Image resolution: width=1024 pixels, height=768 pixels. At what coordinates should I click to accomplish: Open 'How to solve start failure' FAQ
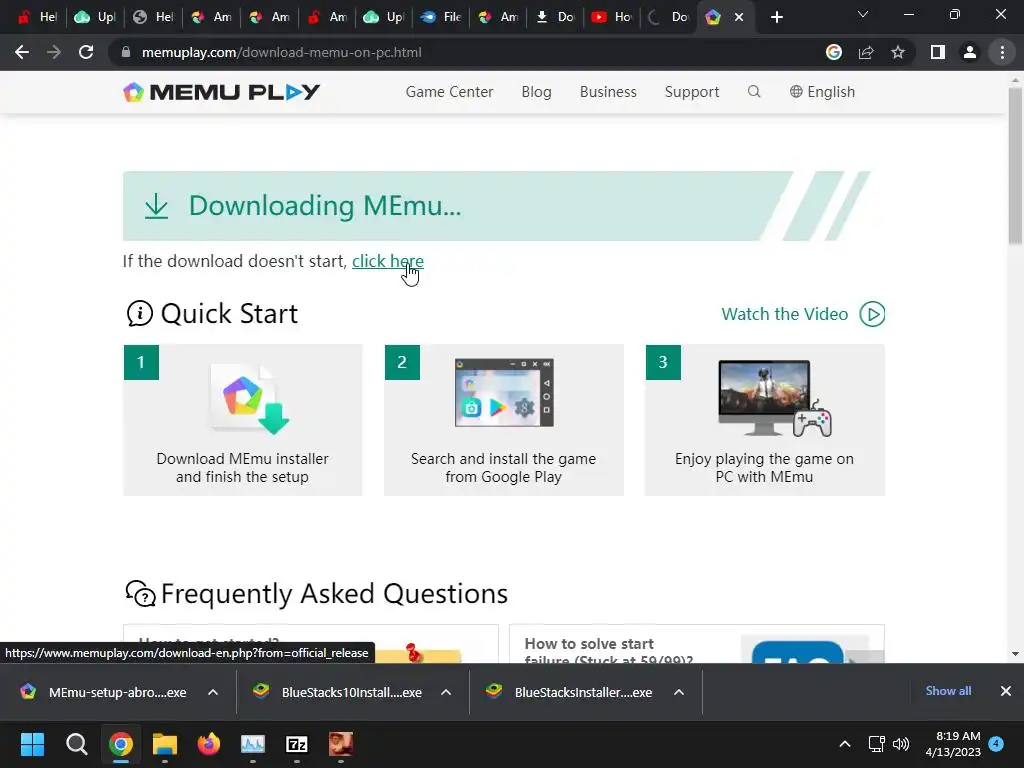point(608,651)
